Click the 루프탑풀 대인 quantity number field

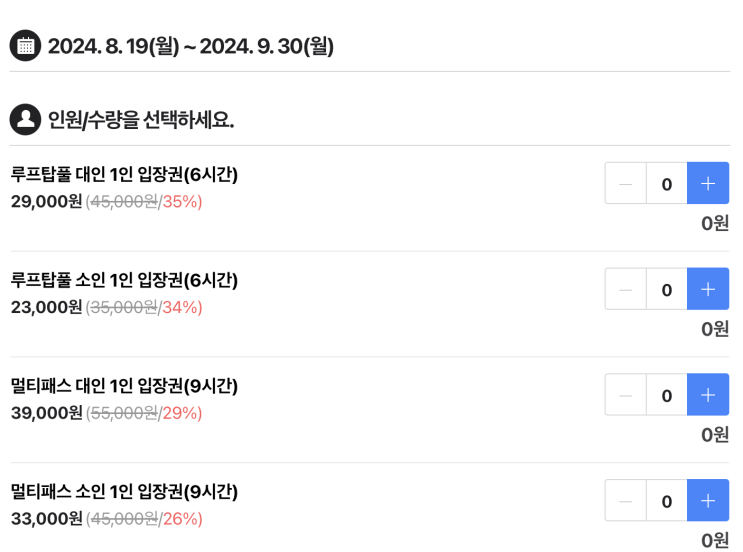click(x=666, y=183)
